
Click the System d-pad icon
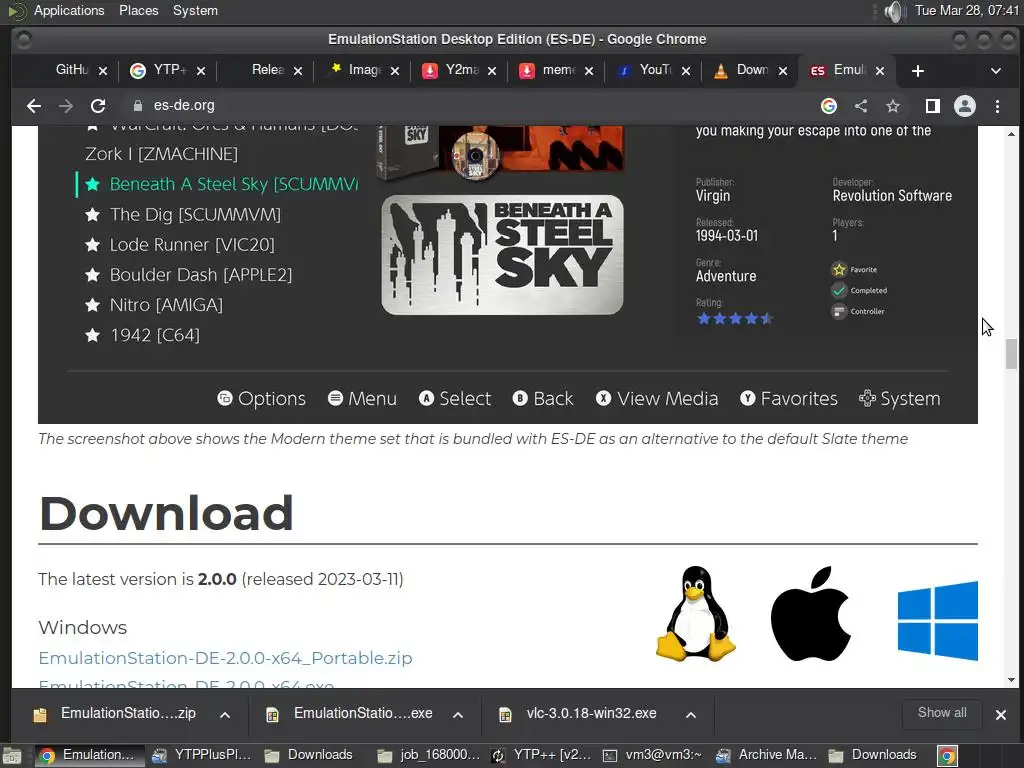tap(867, 398)
